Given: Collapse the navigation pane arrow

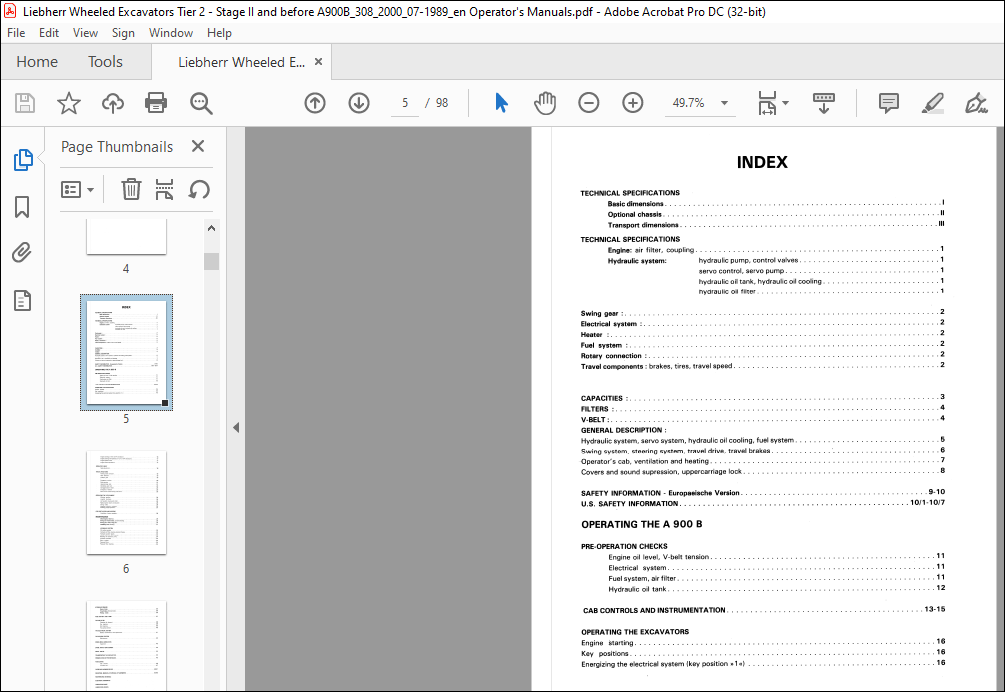Looking at the screenshot, I should 236,427.
